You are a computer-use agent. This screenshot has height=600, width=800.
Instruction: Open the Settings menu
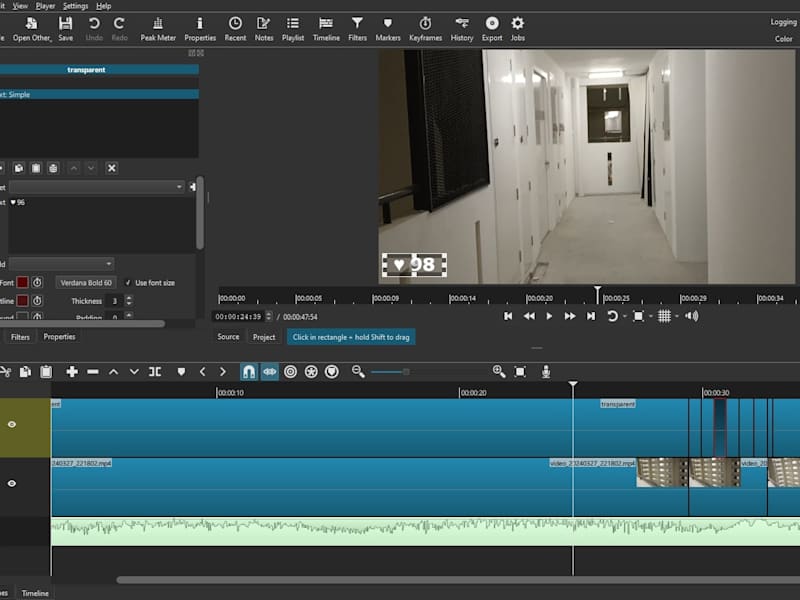(75, 6)
